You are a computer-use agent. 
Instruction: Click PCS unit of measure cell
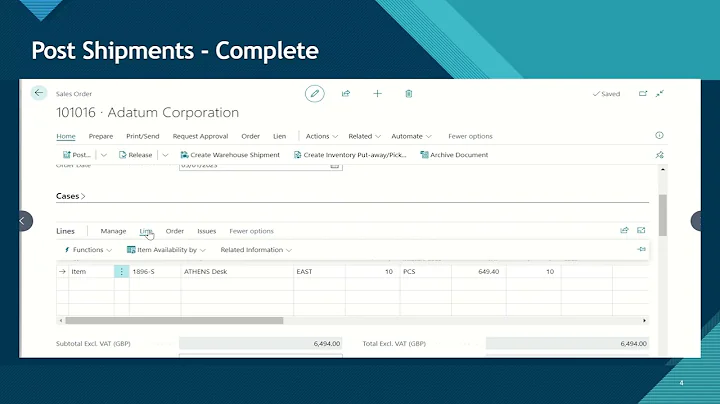point(426,271)
